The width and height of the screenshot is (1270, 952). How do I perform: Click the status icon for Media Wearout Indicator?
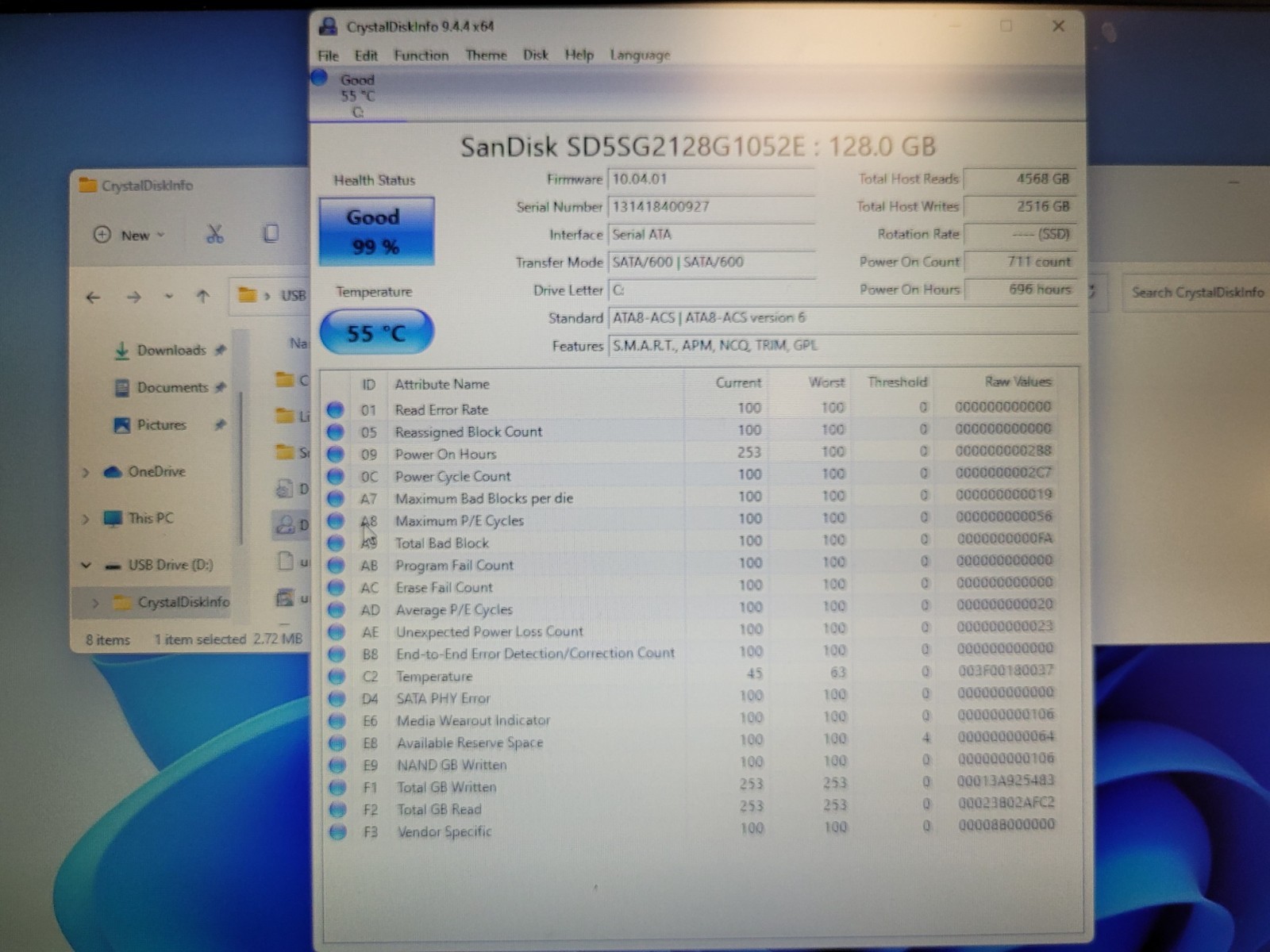click(x=337, y=720)
